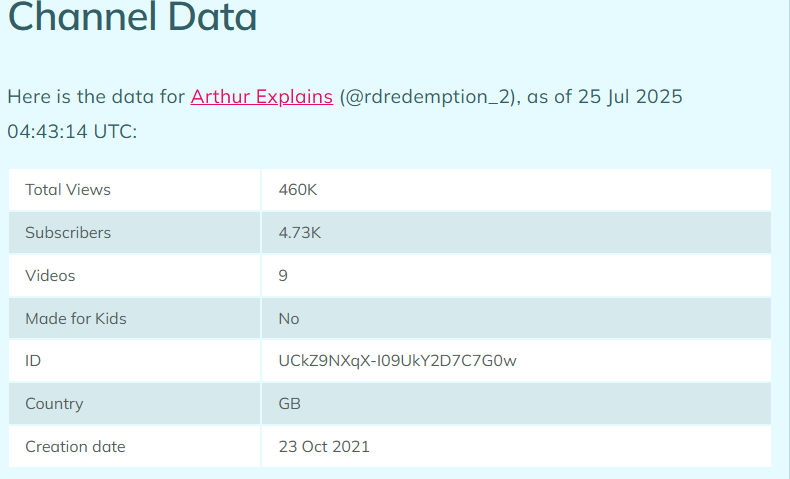The image size is (790, 479).
Task: Select the Country label cell
Action: point(135,403)
